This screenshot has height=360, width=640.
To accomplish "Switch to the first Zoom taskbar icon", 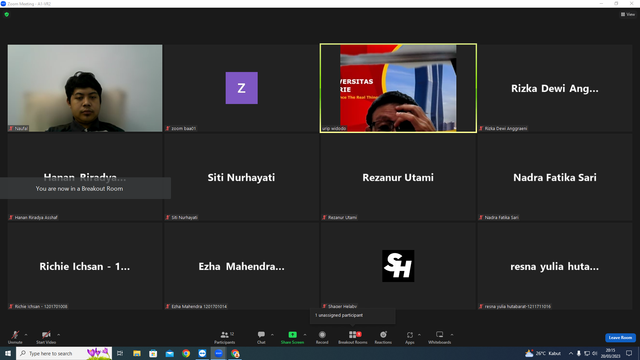I will [x=202, y=353].
